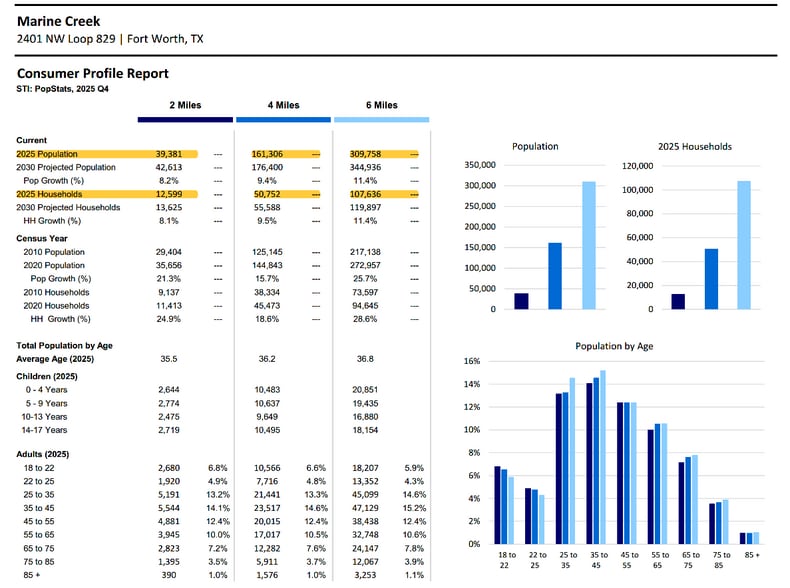Click the 2 Miles column header
Screen dimensions: 790x588
[x=185, y=105]
